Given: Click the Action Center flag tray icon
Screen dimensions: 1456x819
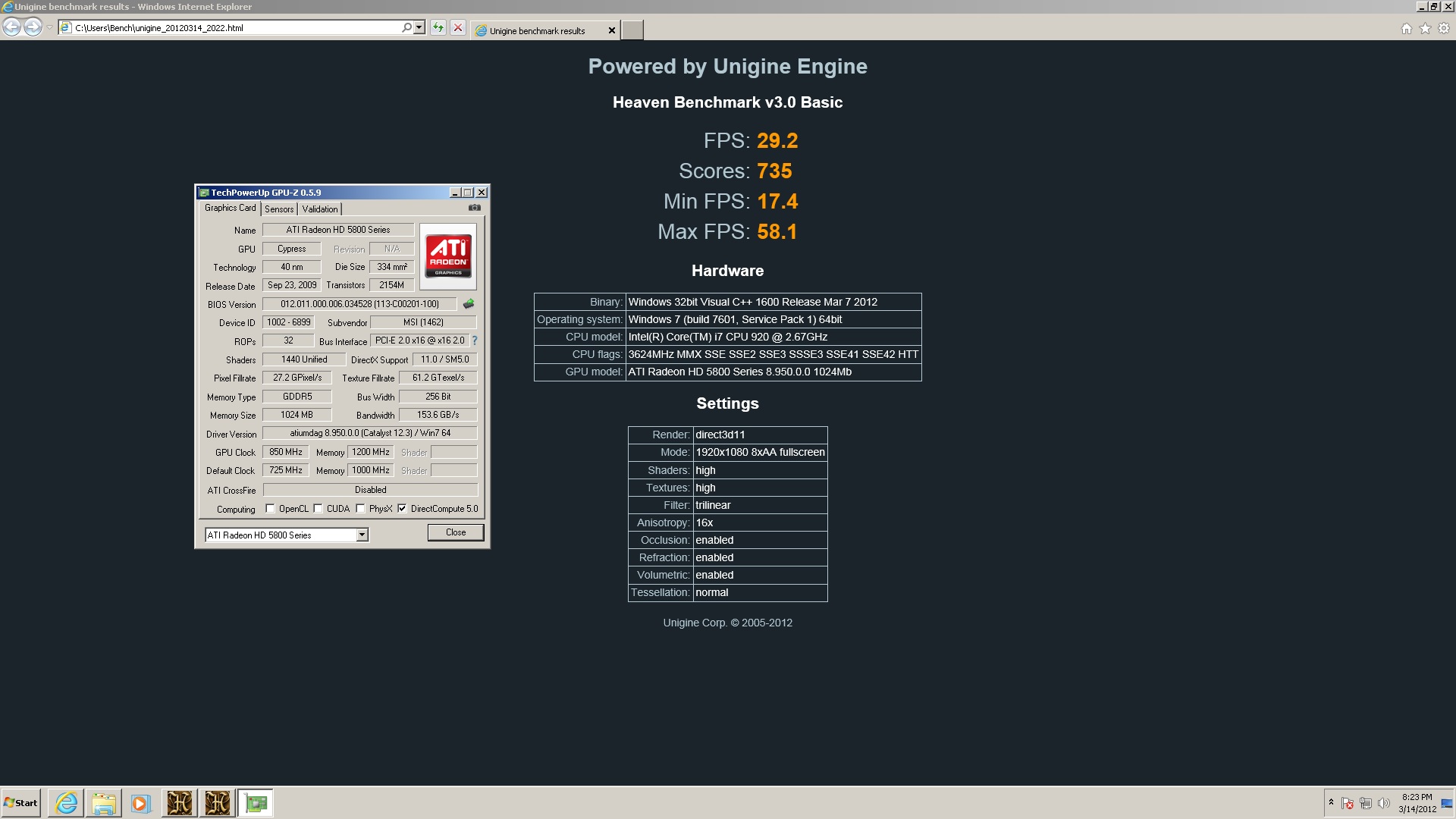Looking at the screenshot, I should click(1348, 803).
